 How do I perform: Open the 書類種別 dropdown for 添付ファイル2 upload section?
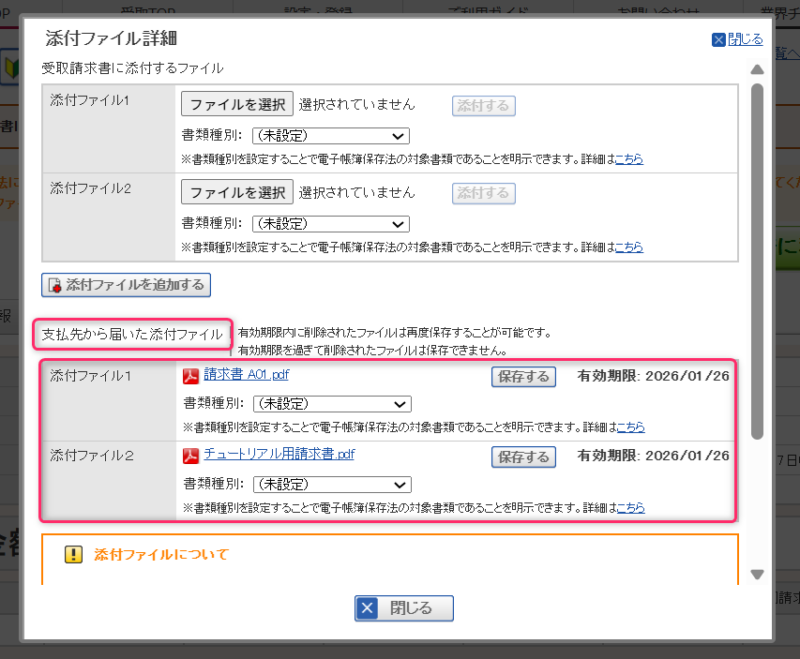(330, 224)
